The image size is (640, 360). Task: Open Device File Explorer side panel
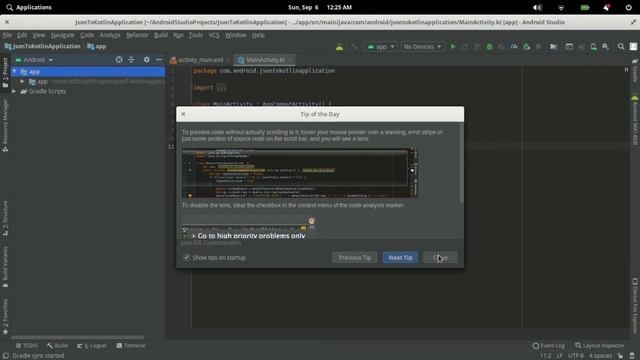[x=635, y=306]
